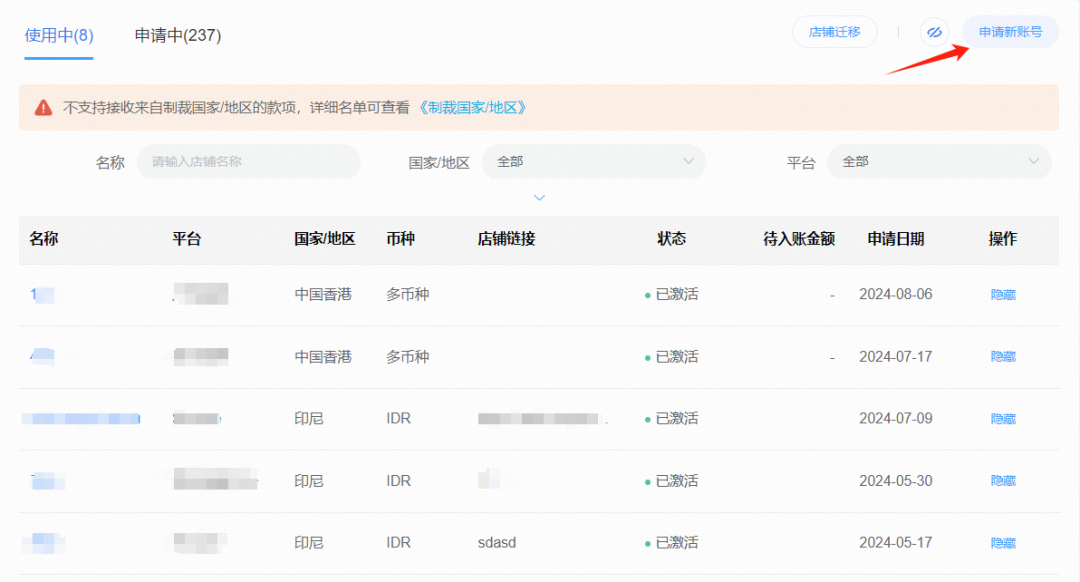Hide the store applied on 2024-08-06
Image resolution: width=1080 pixels, height=582 pixels.
click(x=1003, y=295)
